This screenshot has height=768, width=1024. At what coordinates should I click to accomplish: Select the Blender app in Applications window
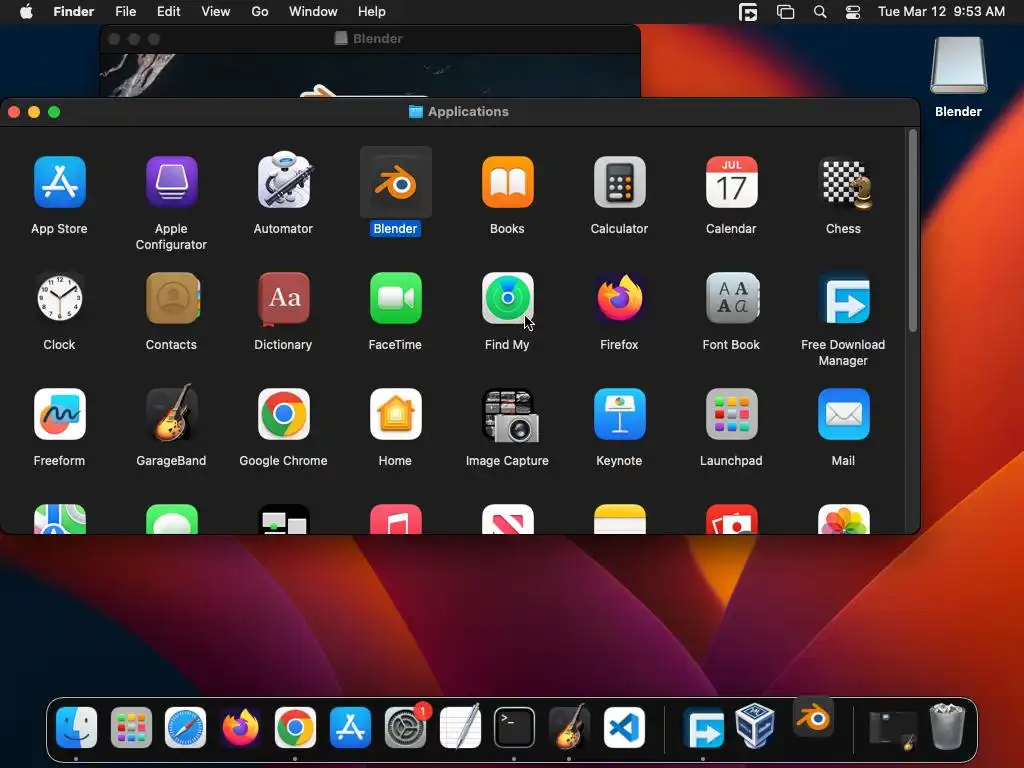click(396, 184)
